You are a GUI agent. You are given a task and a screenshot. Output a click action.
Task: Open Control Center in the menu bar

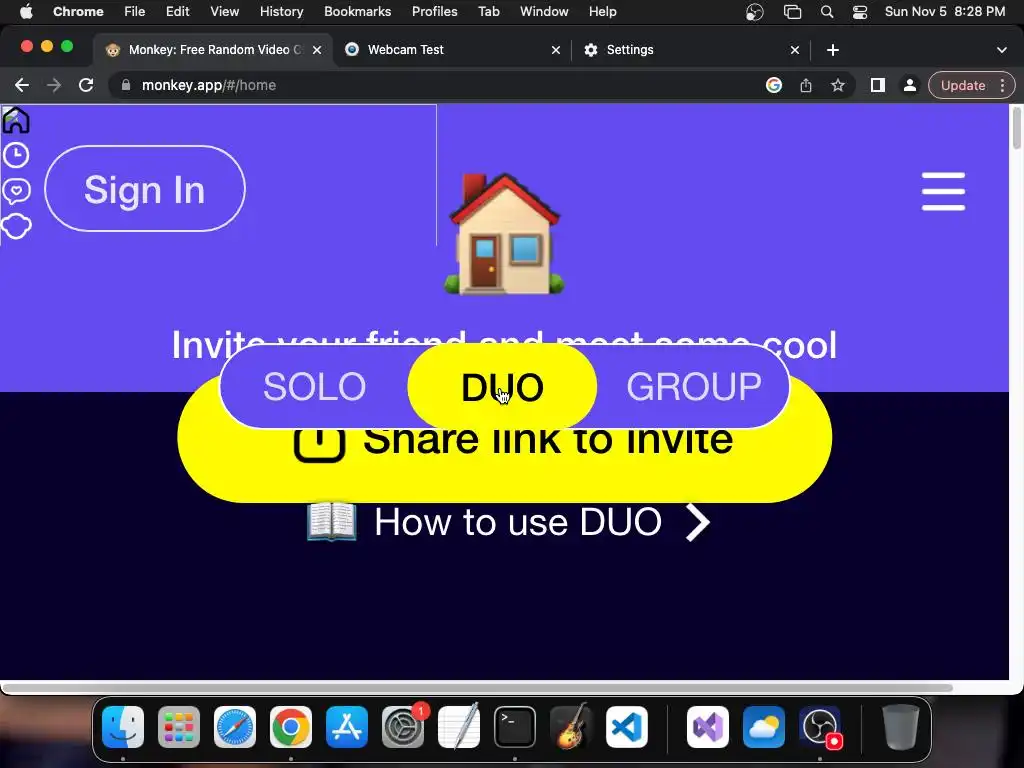pyautogui.click(x=860, y=12)
